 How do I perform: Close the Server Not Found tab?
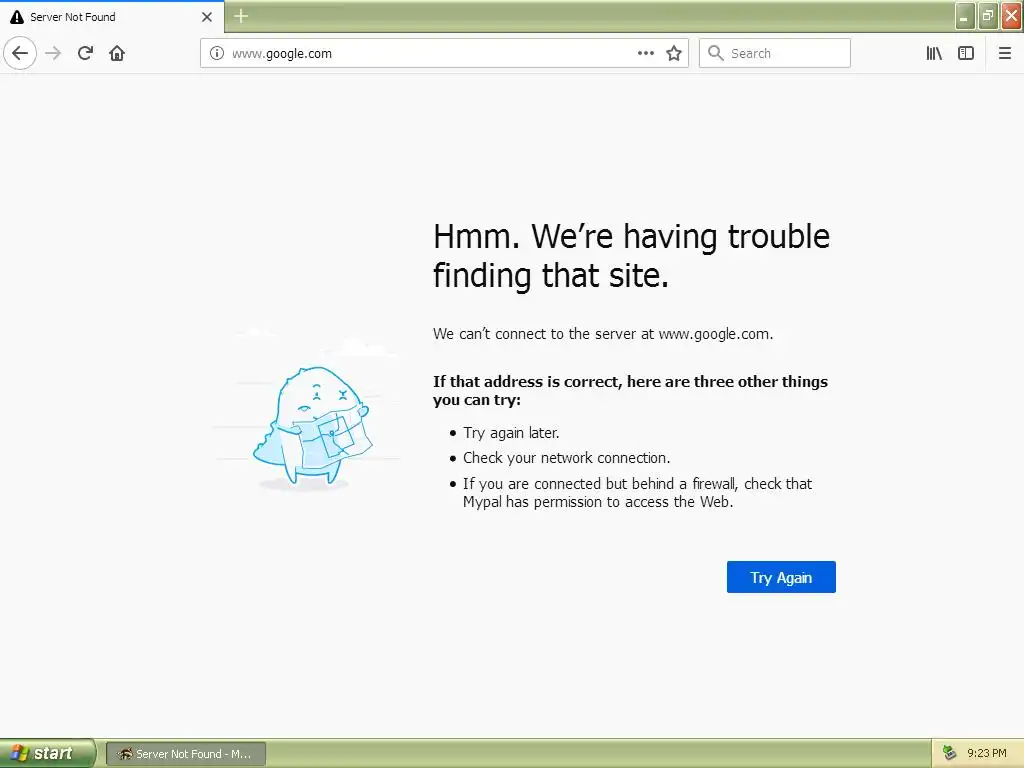click(x=207, y=17)
